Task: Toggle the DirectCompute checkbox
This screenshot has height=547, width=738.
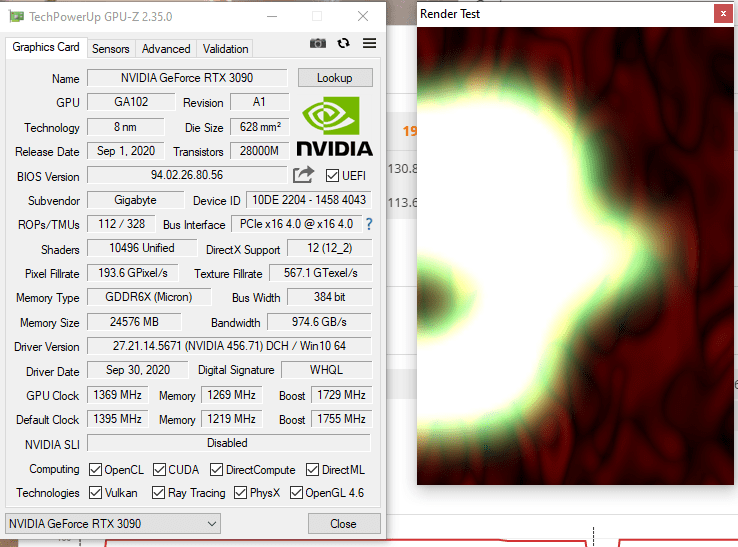Action: point(217,469)
